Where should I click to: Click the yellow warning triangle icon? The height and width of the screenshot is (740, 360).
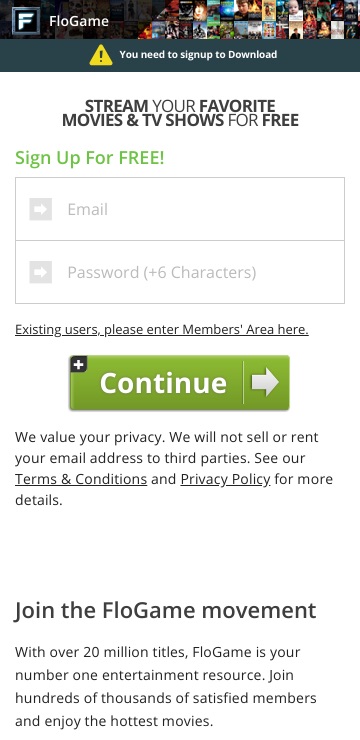[101, 55]
